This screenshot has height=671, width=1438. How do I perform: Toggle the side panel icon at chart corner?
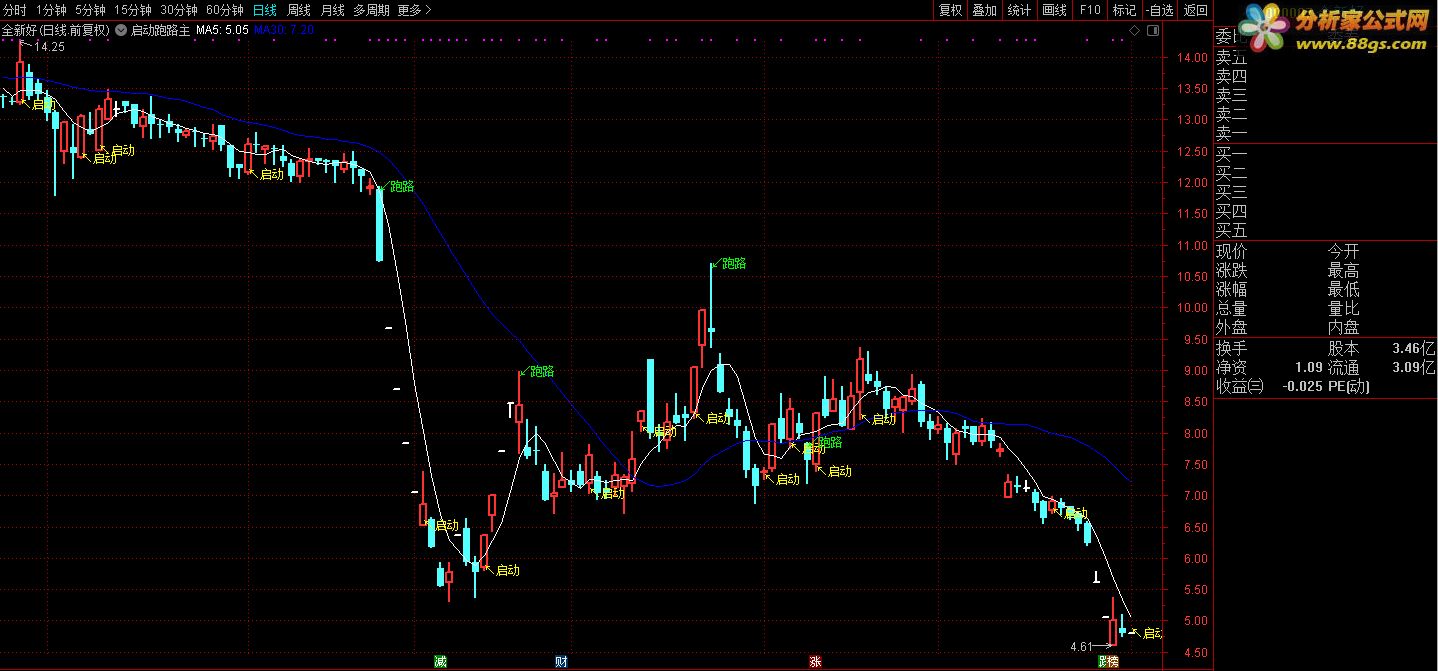coord(1152,31)
